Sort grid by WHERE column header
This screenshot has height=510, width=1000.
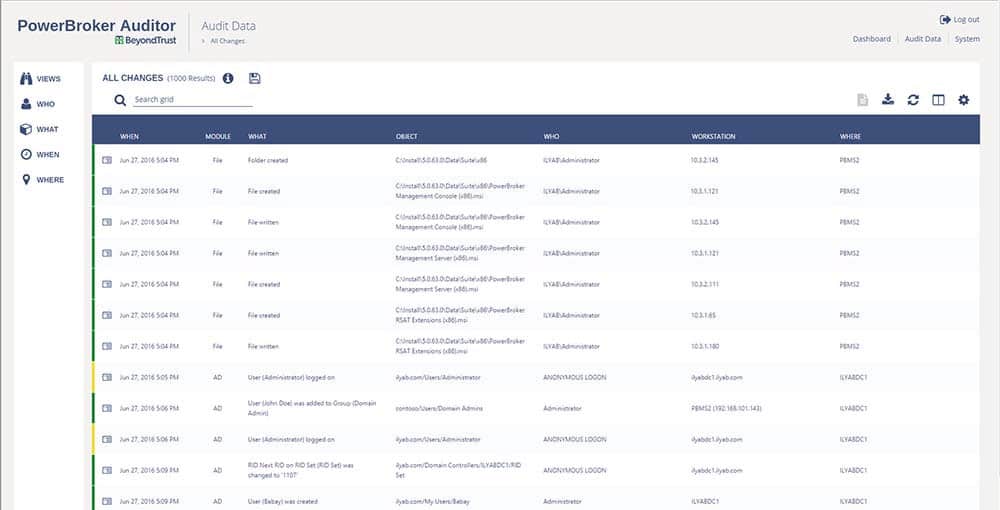click(x=850, y=137)
